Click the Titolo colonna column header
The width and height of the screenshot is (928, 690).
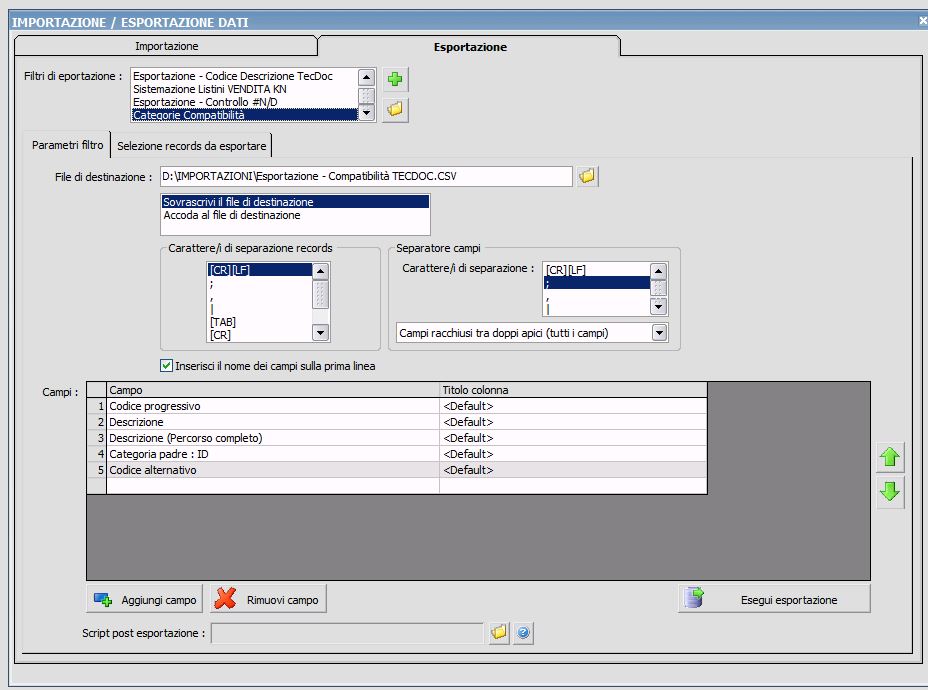tap(573, 390)
